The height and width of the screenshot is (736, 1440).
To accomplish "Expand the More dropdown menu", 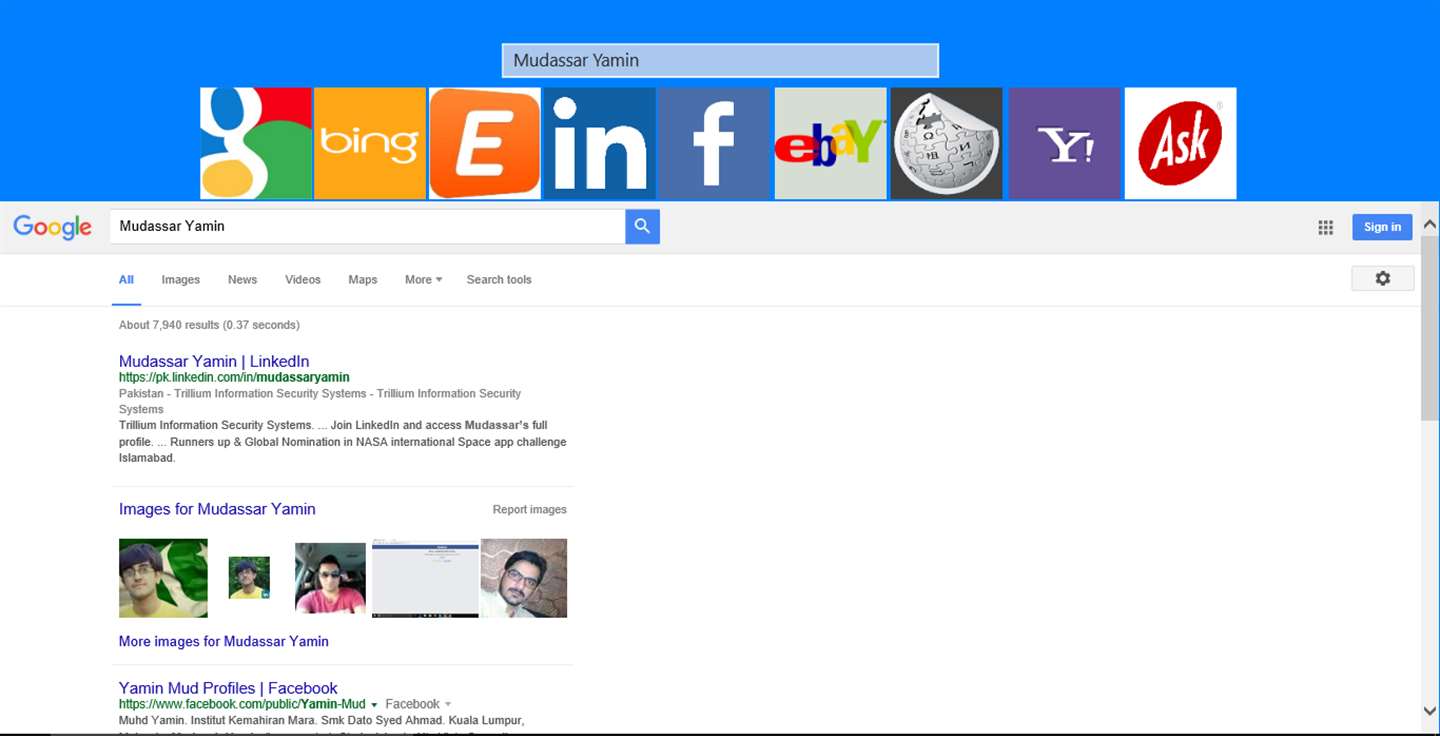I will [423, 280].
